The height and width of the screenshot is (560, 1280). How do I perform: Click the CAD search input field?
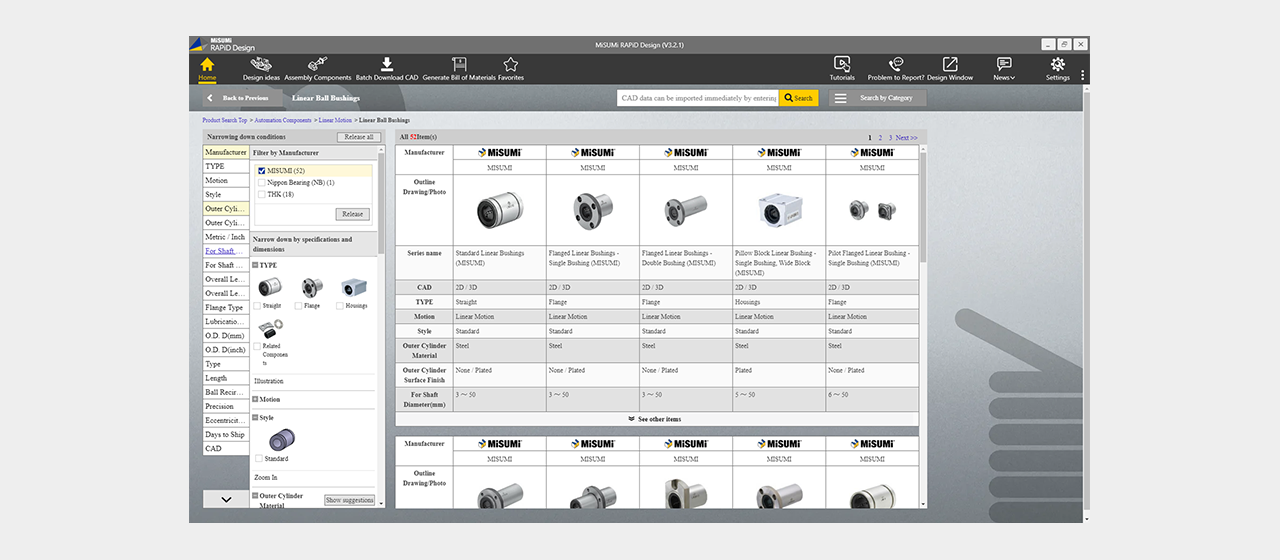pos(698,98)
